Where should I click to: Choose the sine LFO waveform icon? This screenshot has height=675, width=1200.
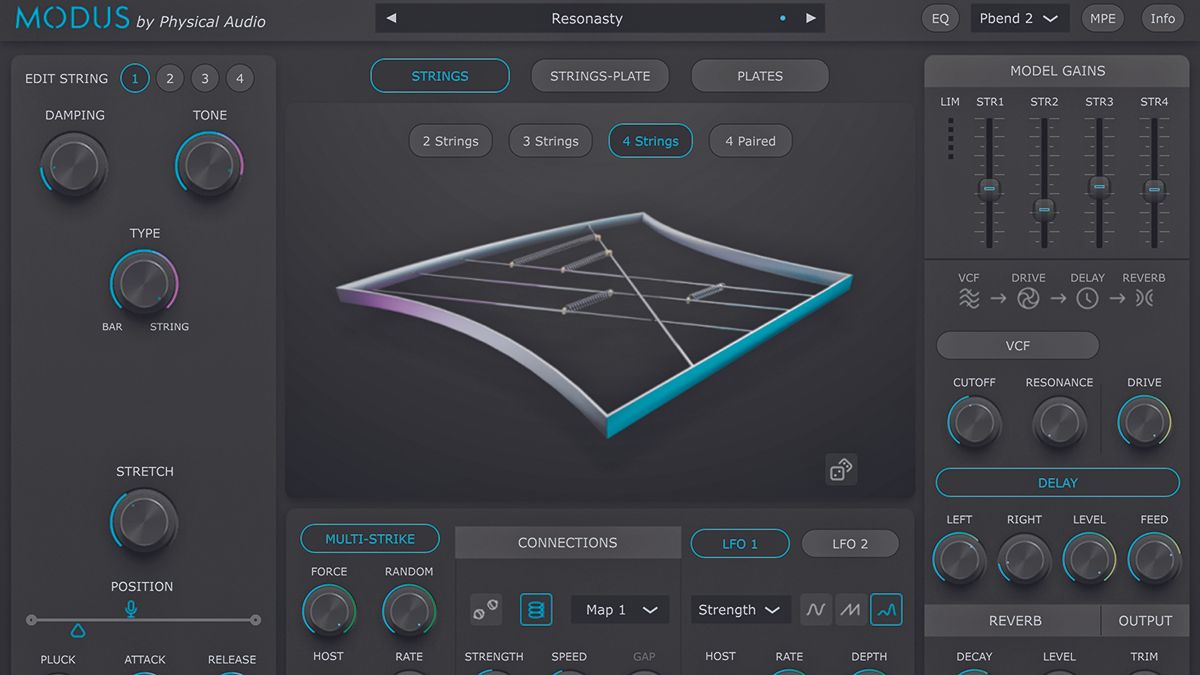pos(816,609)
